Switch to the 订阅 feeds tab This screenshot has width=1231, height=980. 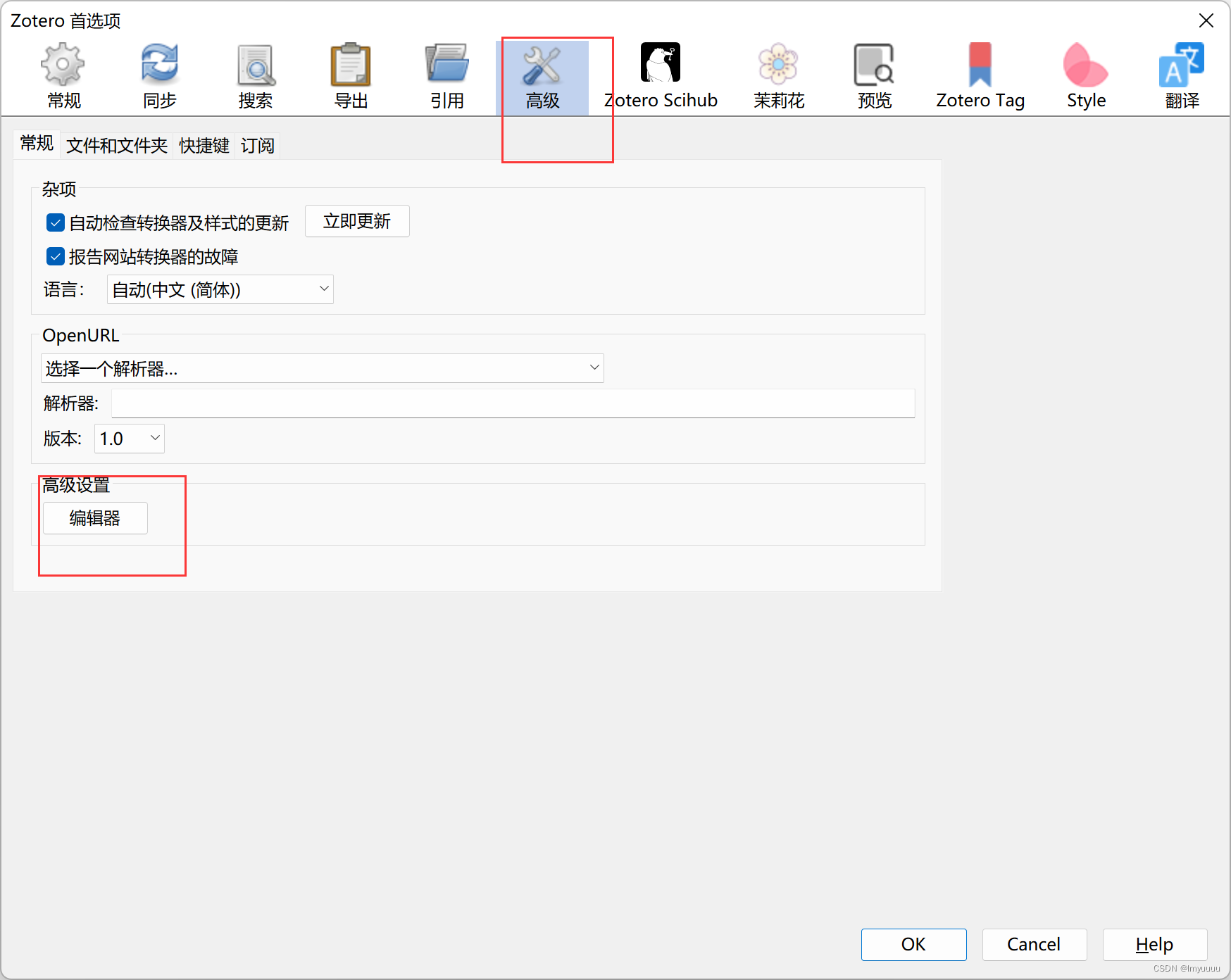tap(258, 146)
